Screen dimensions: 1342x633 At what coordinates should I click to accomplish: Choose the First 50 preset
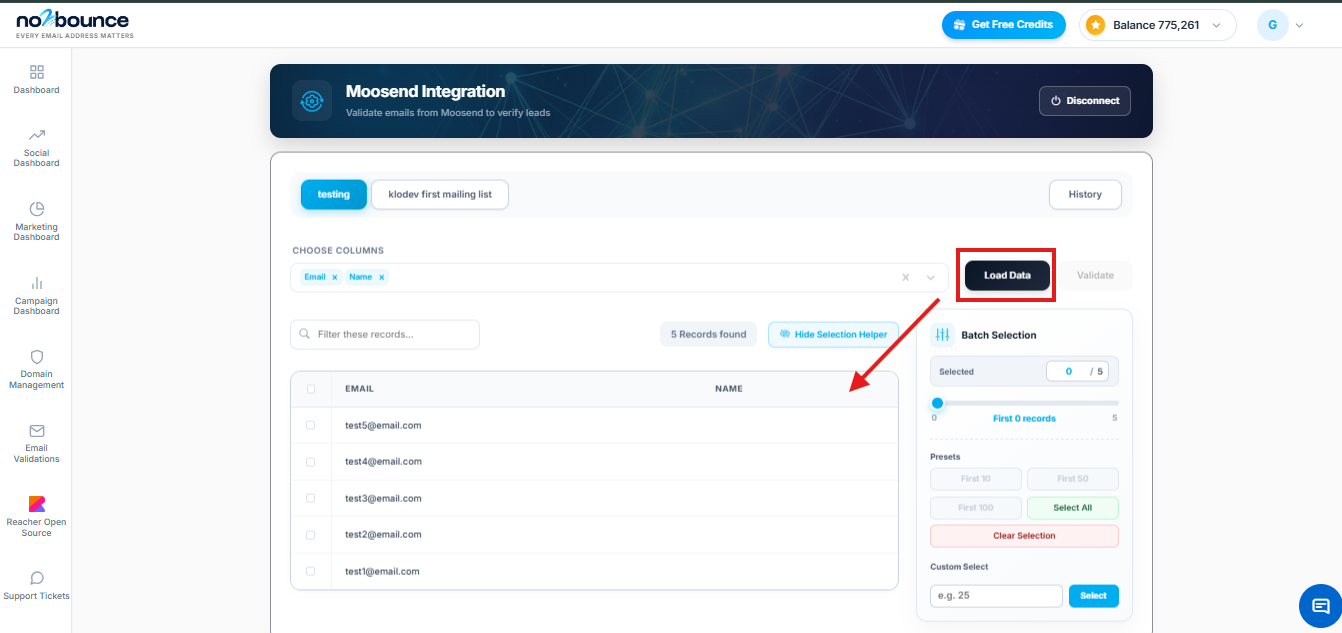[x=1073, y=479]
